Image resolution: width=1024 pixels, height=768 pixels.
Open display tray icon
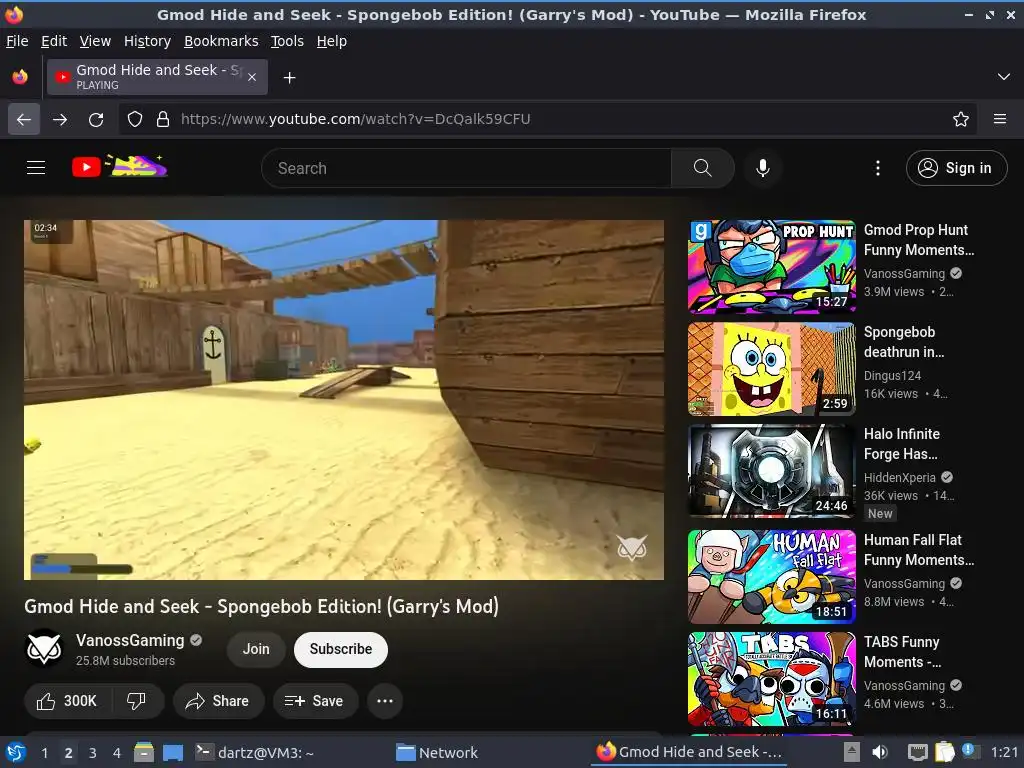918,752
